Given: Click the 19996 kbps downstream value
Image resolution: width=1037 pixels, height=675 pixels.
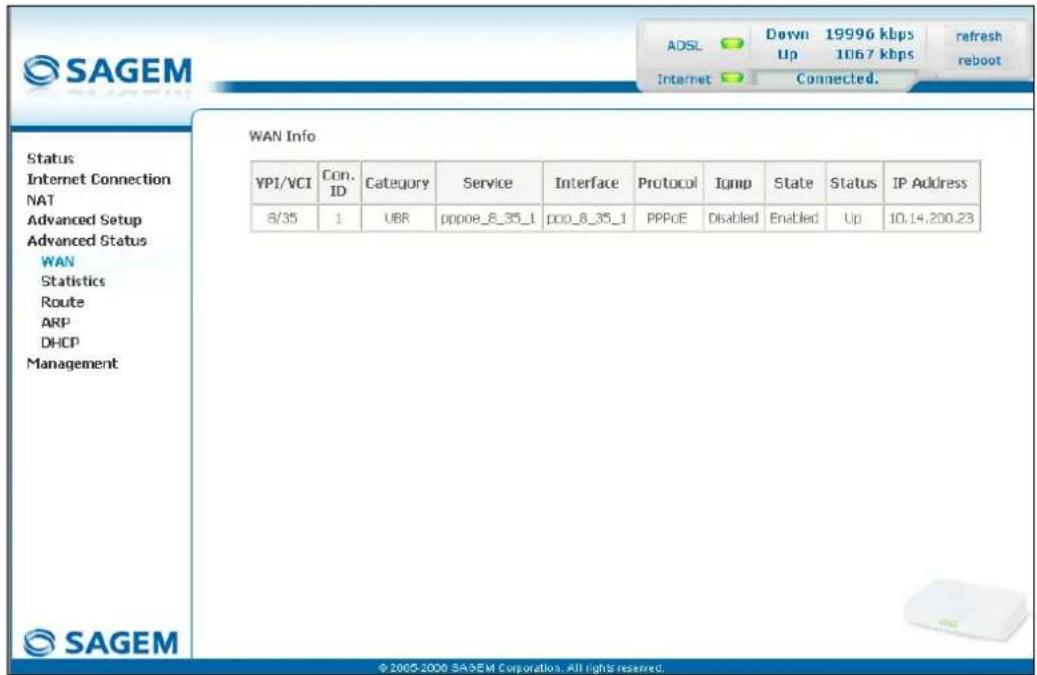Looking at the screenshot, I should pos(869,34).
